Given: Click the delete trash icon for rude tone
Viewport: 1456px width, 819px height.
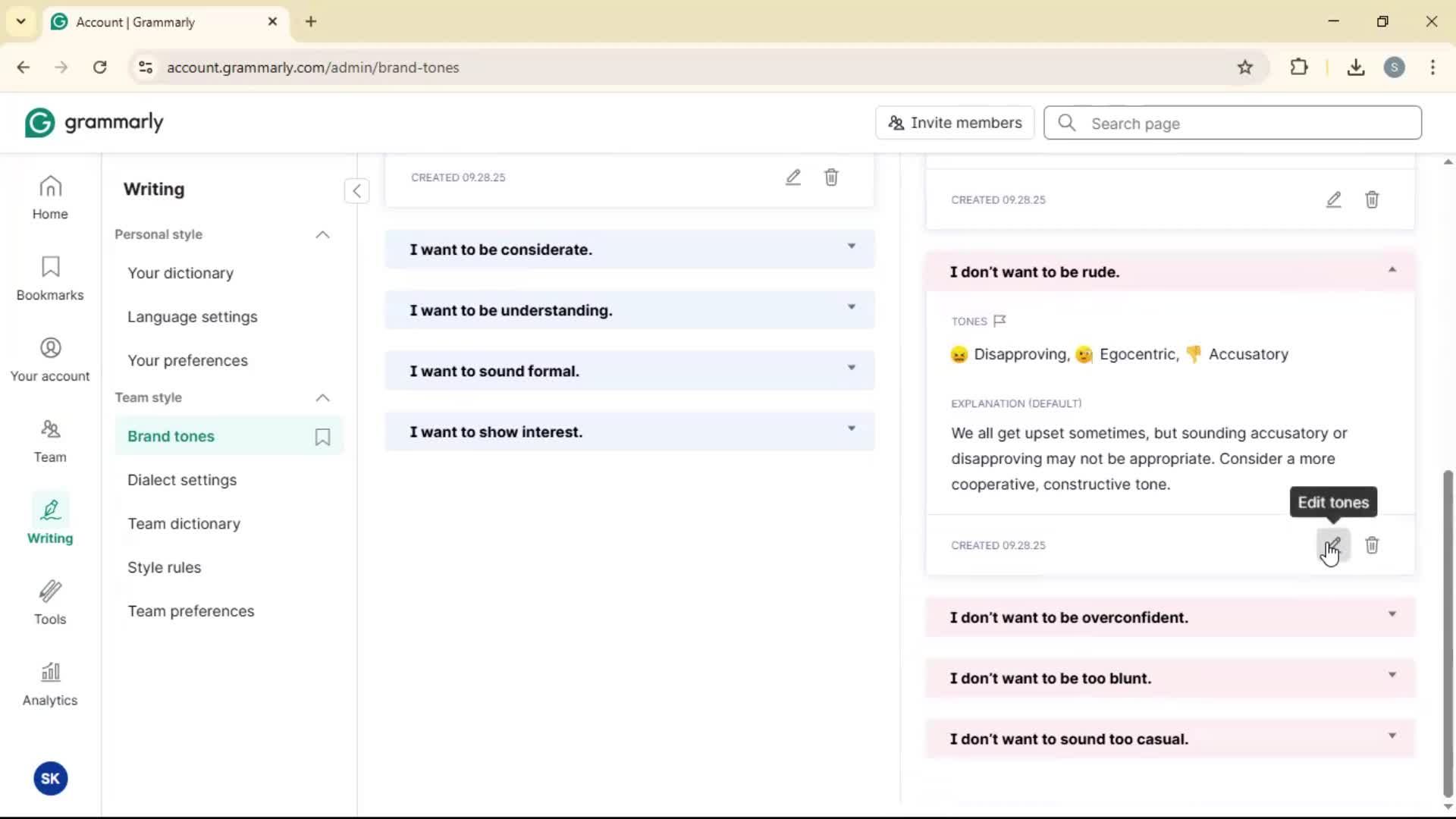Looking at the screenshot, I should click(x=1372, y=545).
